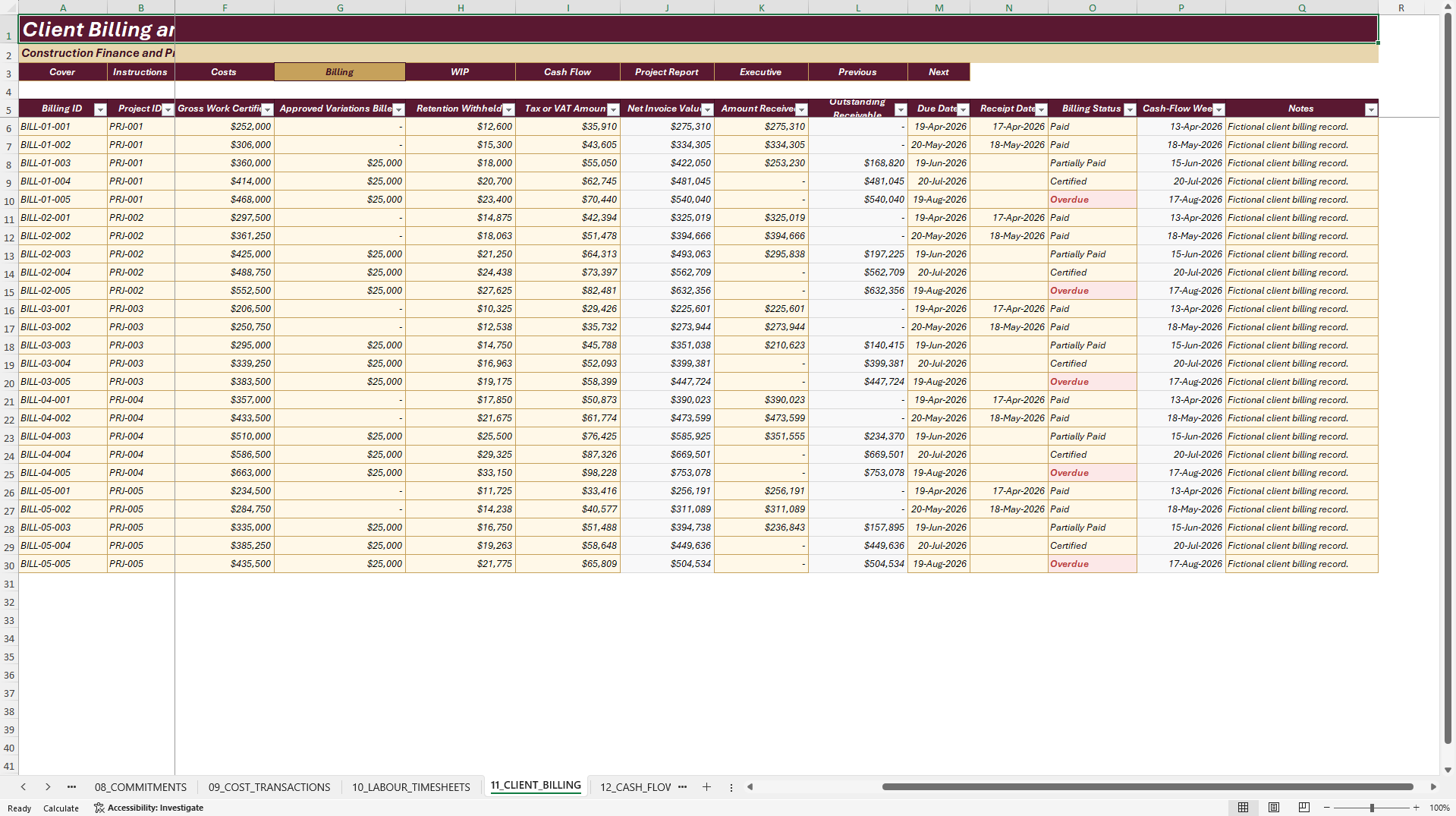Image resolution: width=1456 pixels, height=816 pixels.
Task: Switch to Page Layout view
Action: click(1274, 808)
